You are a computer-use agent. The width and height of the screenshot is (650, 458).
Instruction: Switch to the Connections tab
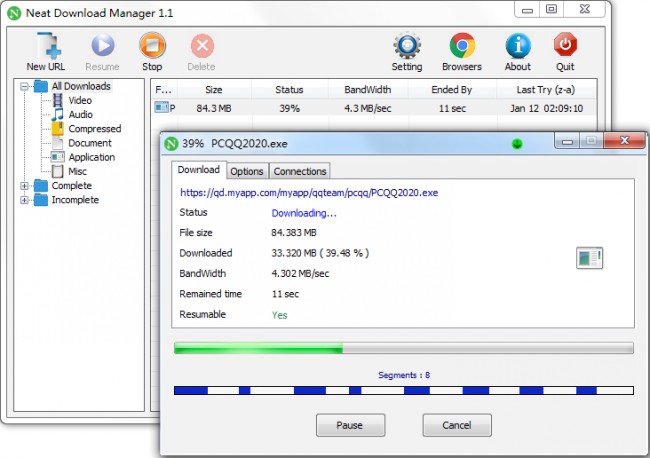click(x=300, y=171)
